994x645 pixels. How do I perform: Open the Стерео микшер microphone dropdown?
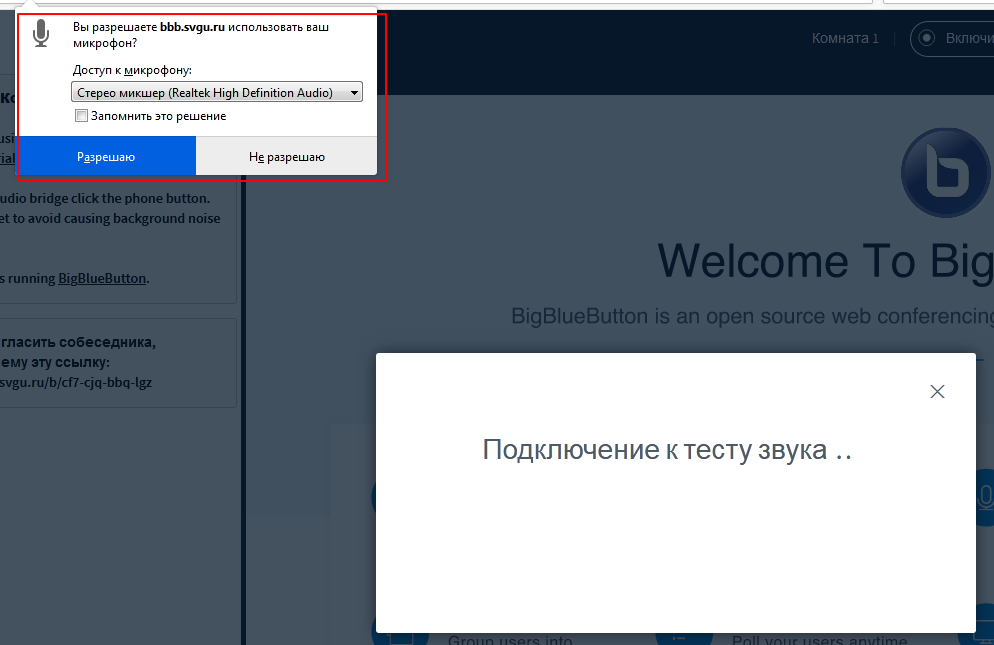click(x=216, y=93)
